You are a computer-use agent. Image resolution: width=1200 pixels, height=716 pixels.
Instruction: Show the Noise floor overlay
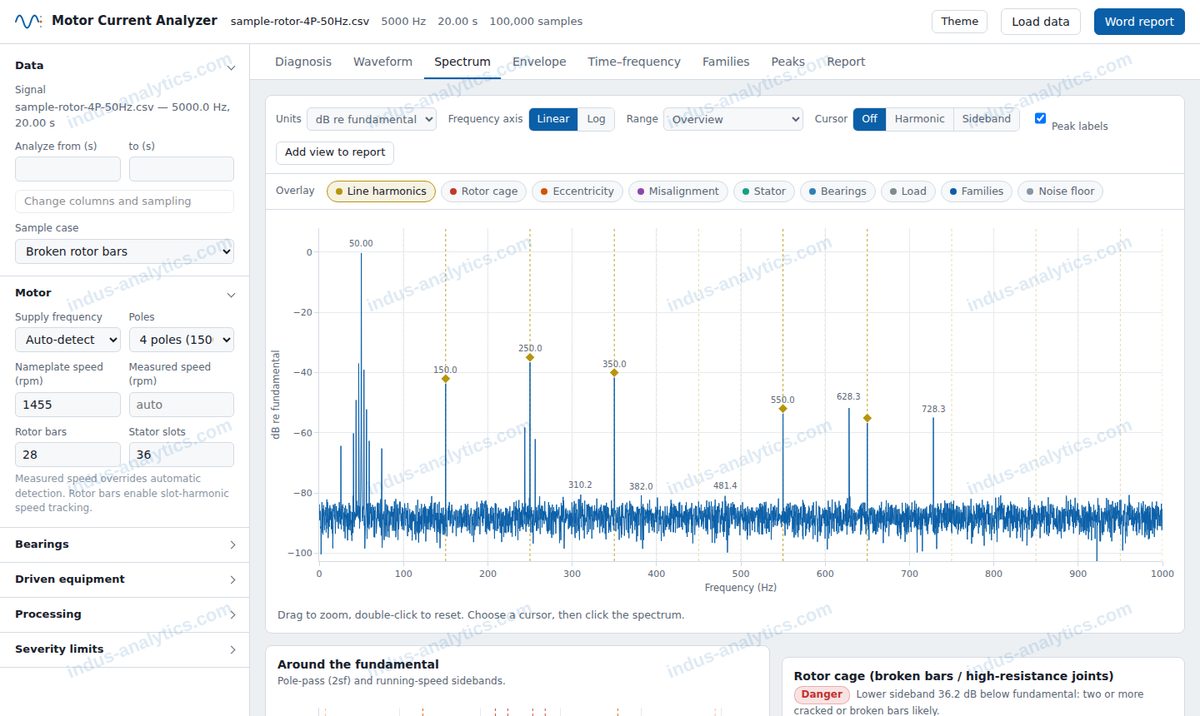(x=1060, y=191)
